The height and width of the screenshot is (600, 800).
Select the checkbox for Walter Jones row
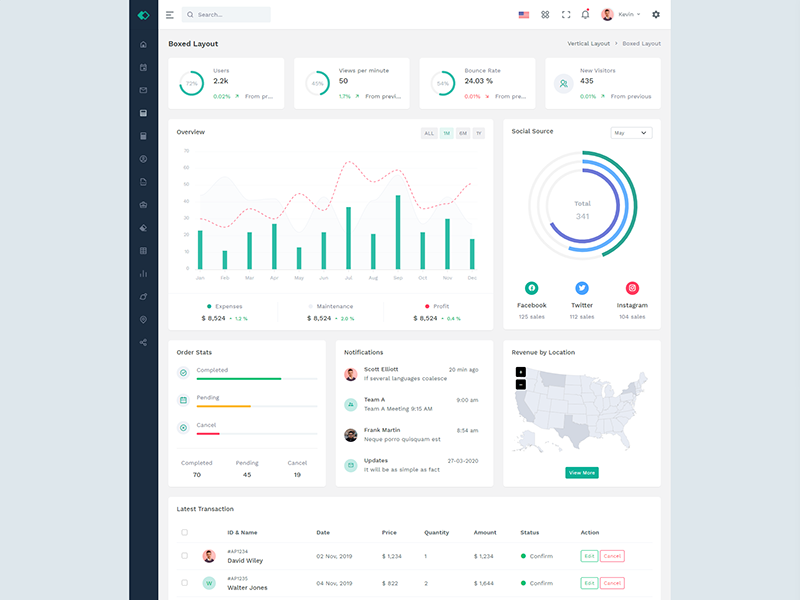184,582
